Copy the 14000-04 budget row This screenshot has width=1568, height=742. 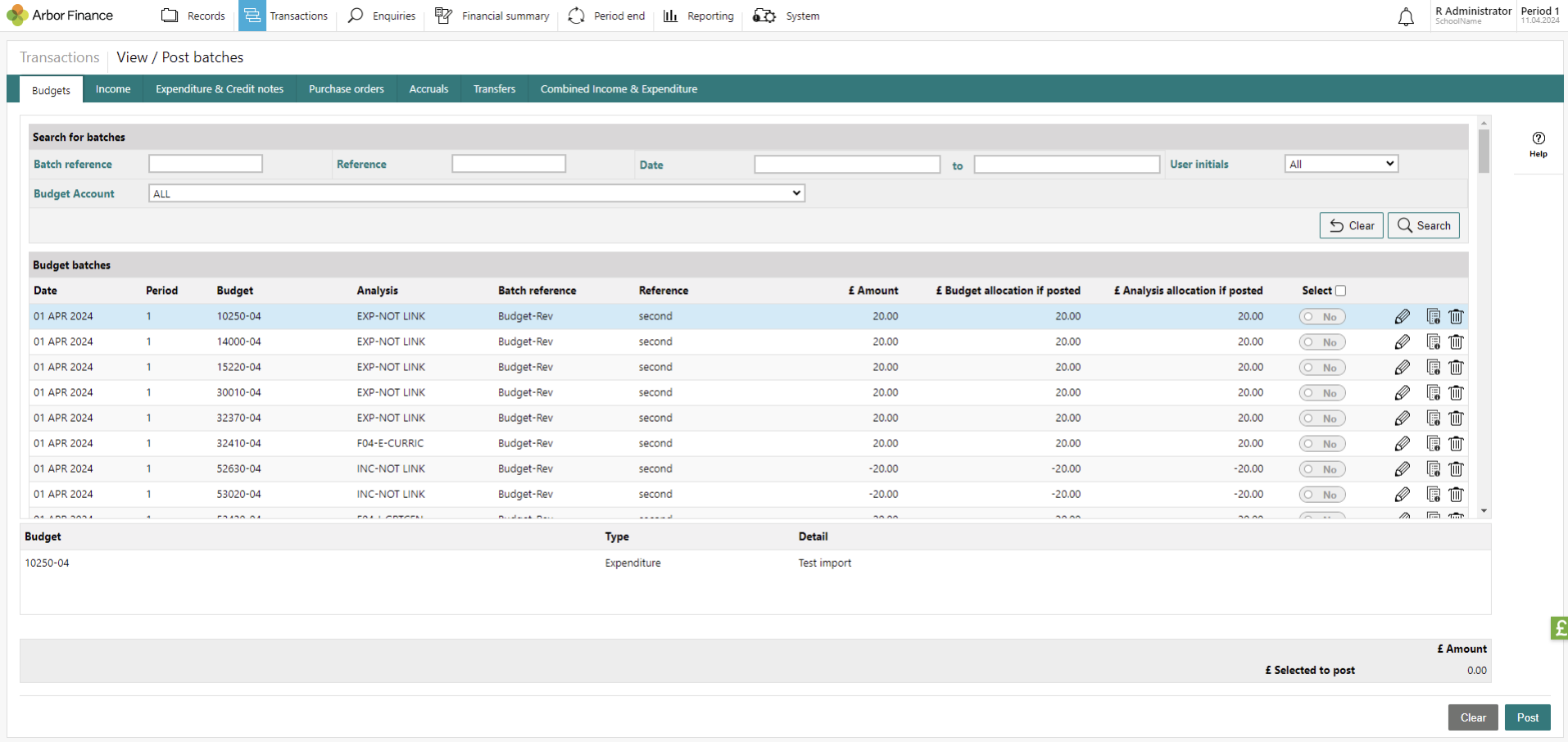pyautogui.click(x=1433, y=342)
